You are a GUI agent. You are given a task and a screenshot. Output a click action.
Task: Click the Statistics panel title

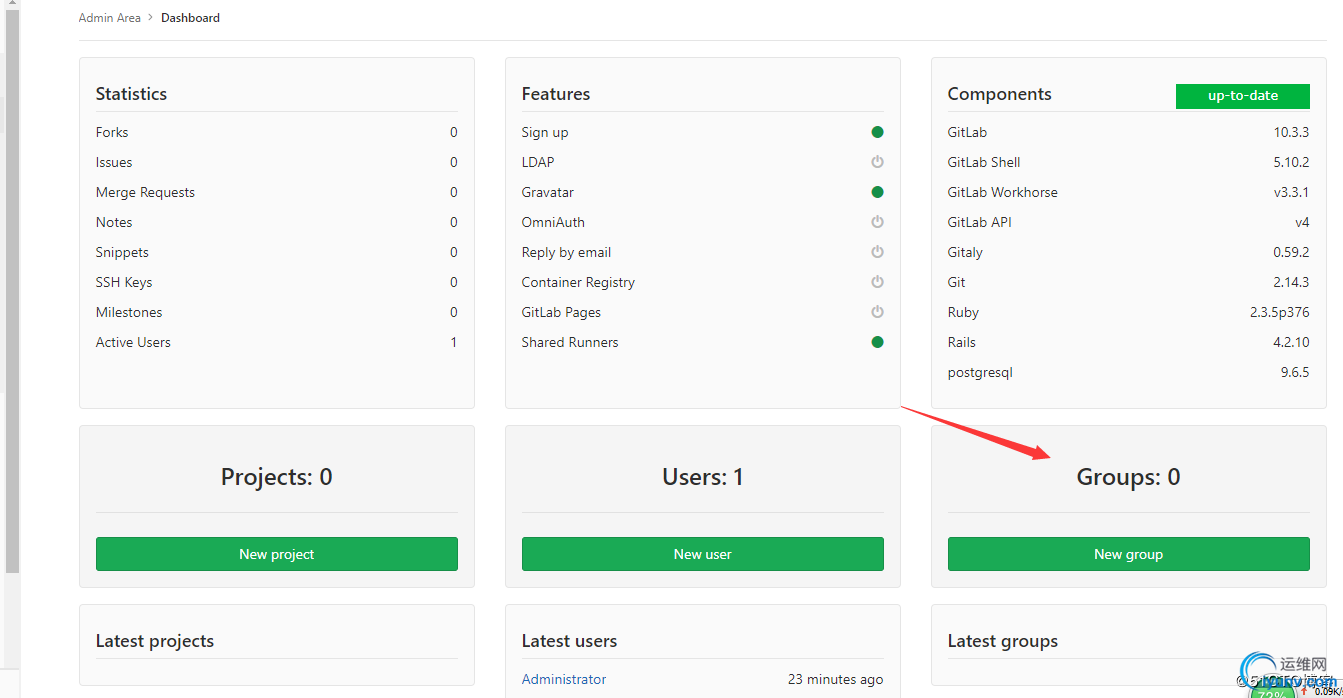tap(131, 94)
